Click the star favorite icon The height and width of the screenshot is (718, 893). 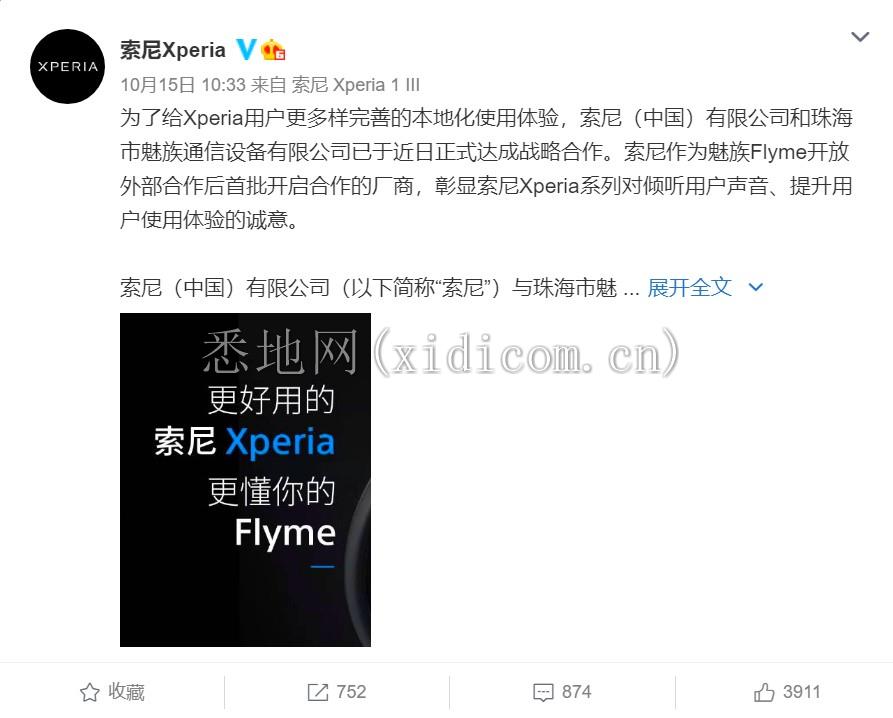[x=89, y=692]
